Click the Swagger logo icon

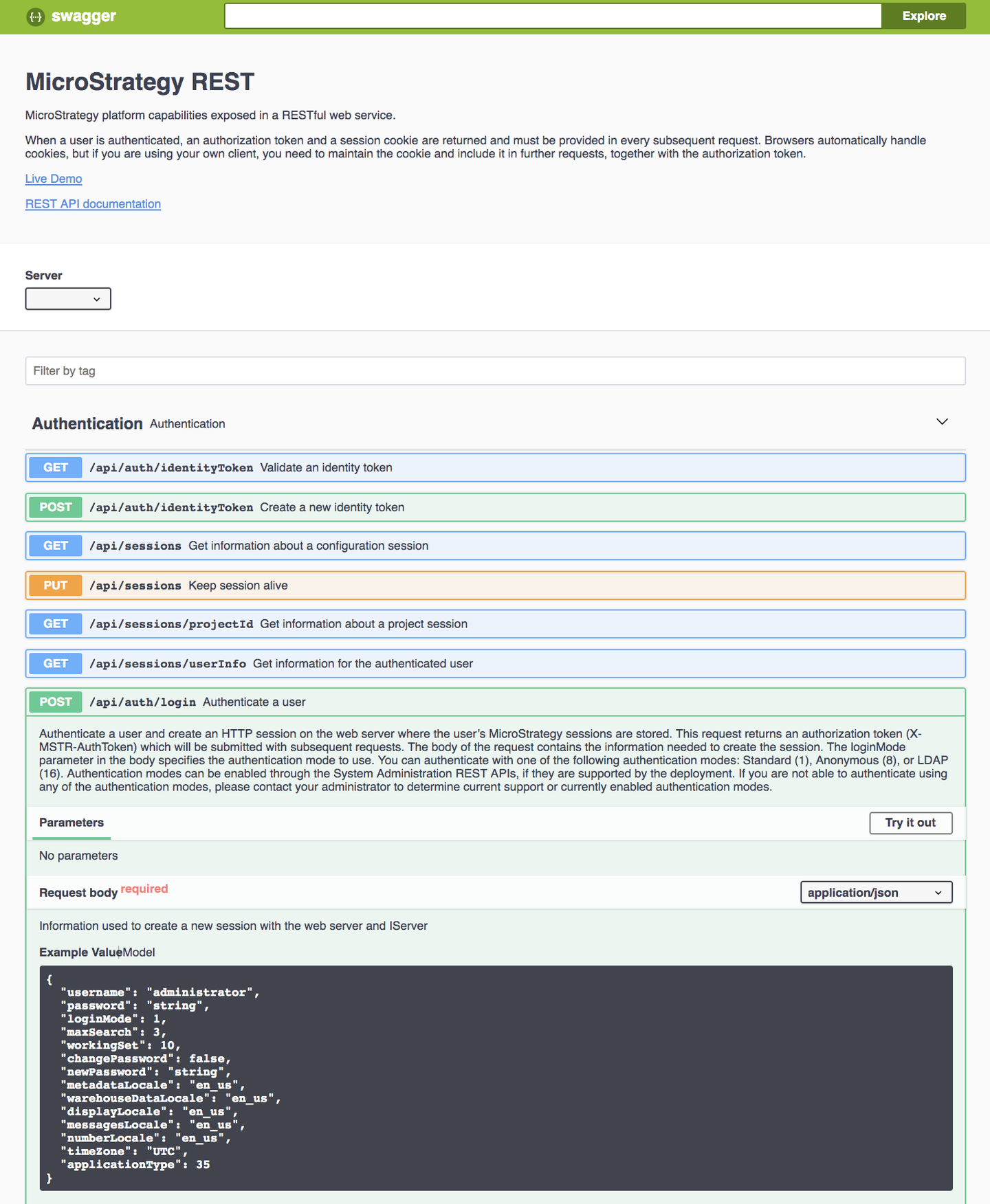pyautogui.click(x=35, y=16)
